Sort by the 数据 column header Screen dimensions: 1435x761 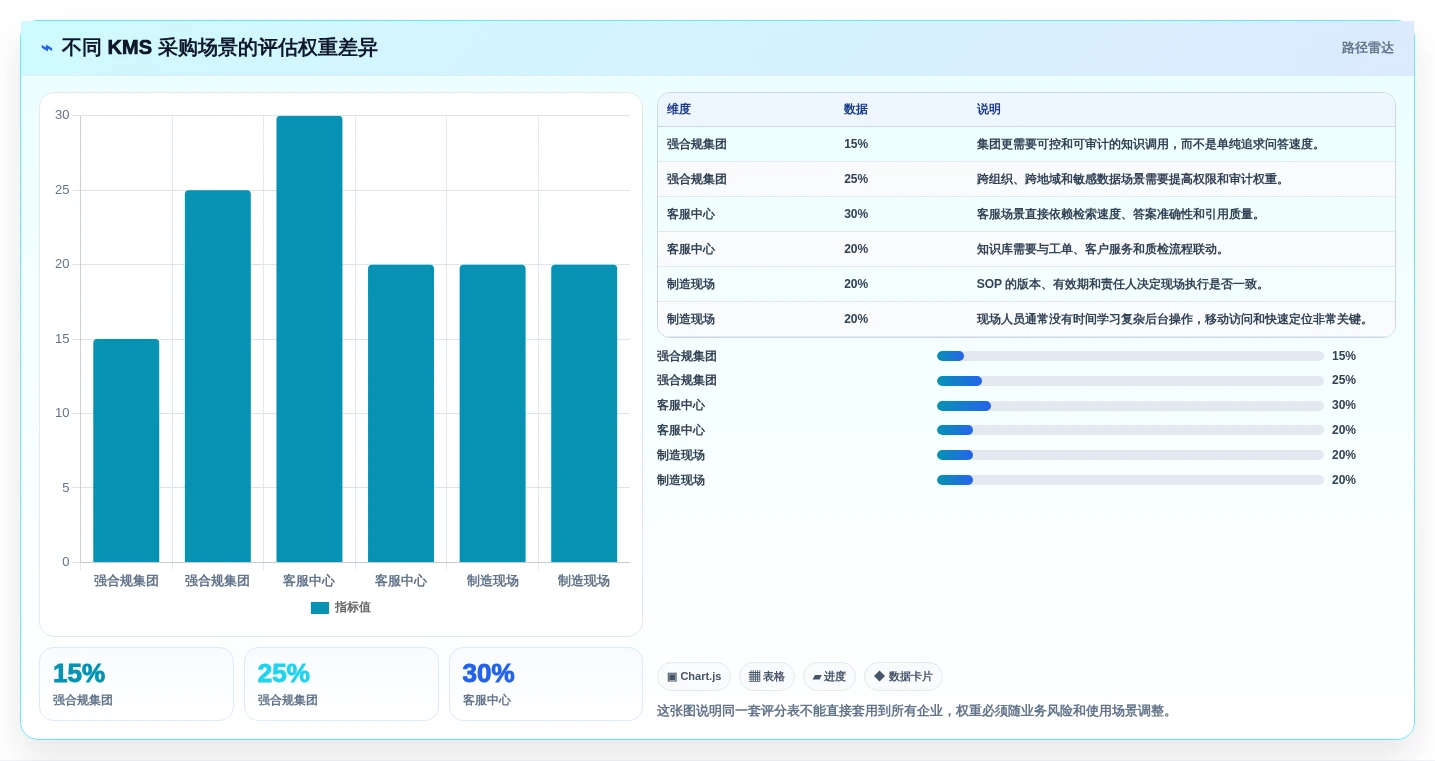[856, 110]
